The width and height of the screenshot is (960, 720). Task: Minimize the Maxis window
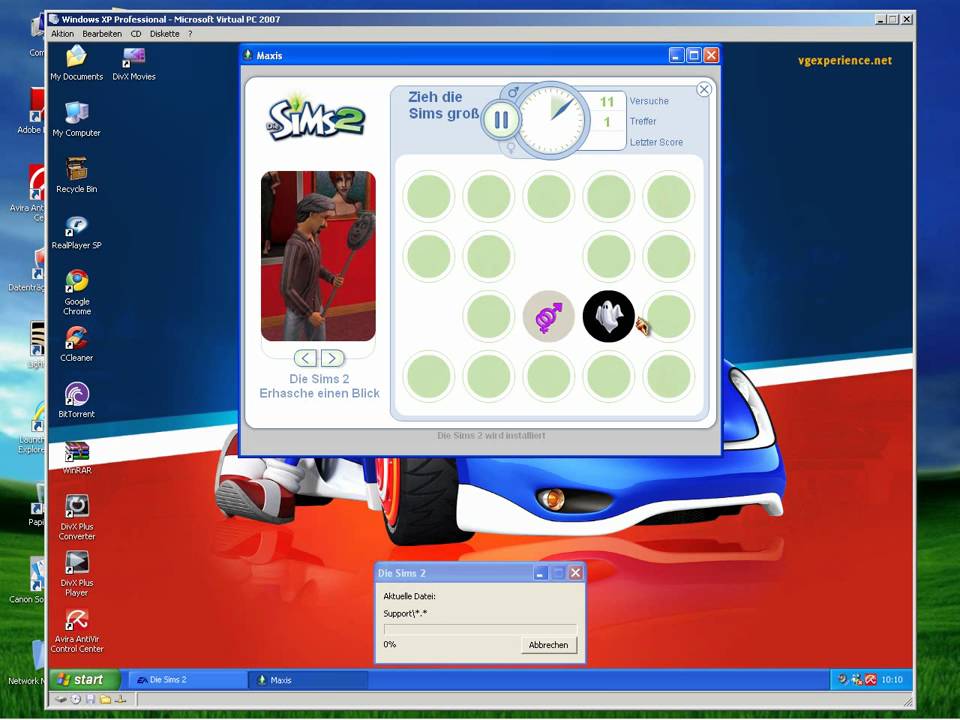coord(676,56)
